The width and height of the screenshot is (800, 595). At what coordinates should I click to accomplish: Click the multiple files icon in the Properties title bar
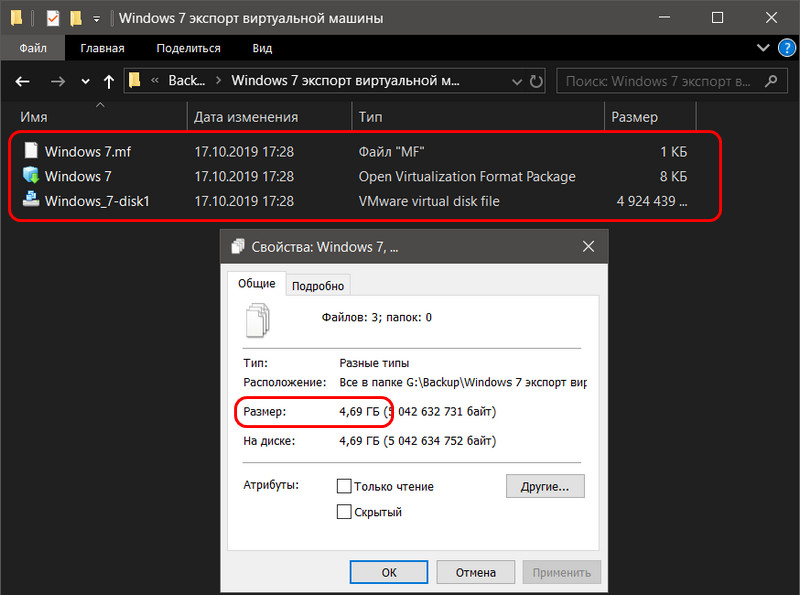tap(237, 246)
